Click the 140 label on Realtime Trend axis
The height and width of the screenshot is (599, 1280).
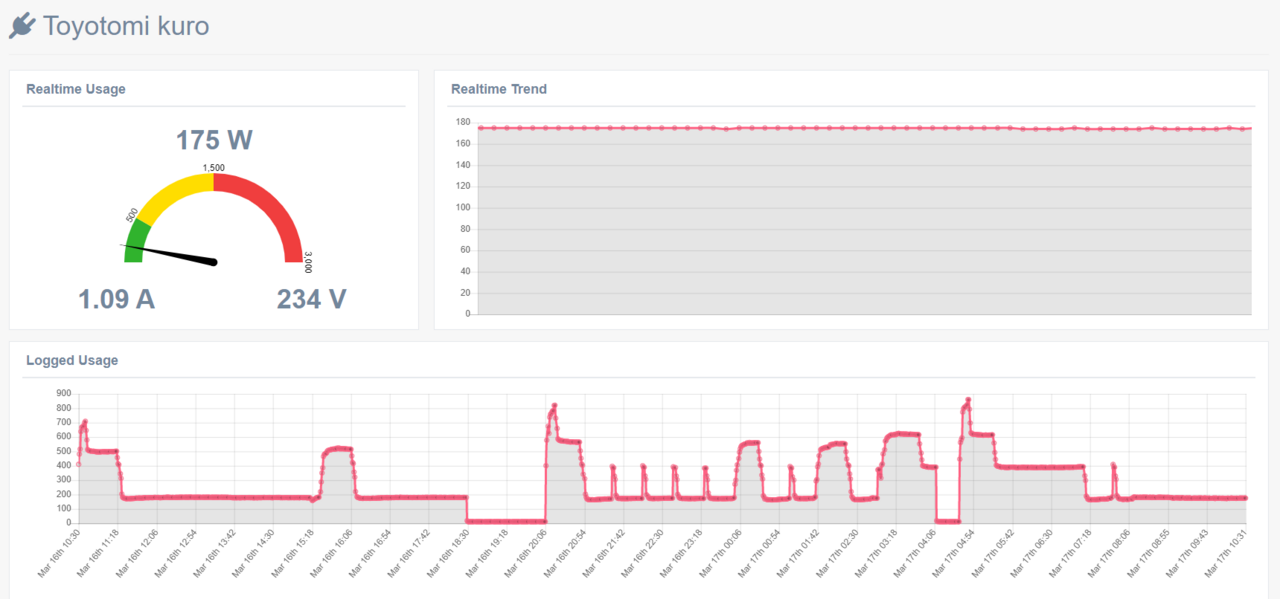[463, 165]
